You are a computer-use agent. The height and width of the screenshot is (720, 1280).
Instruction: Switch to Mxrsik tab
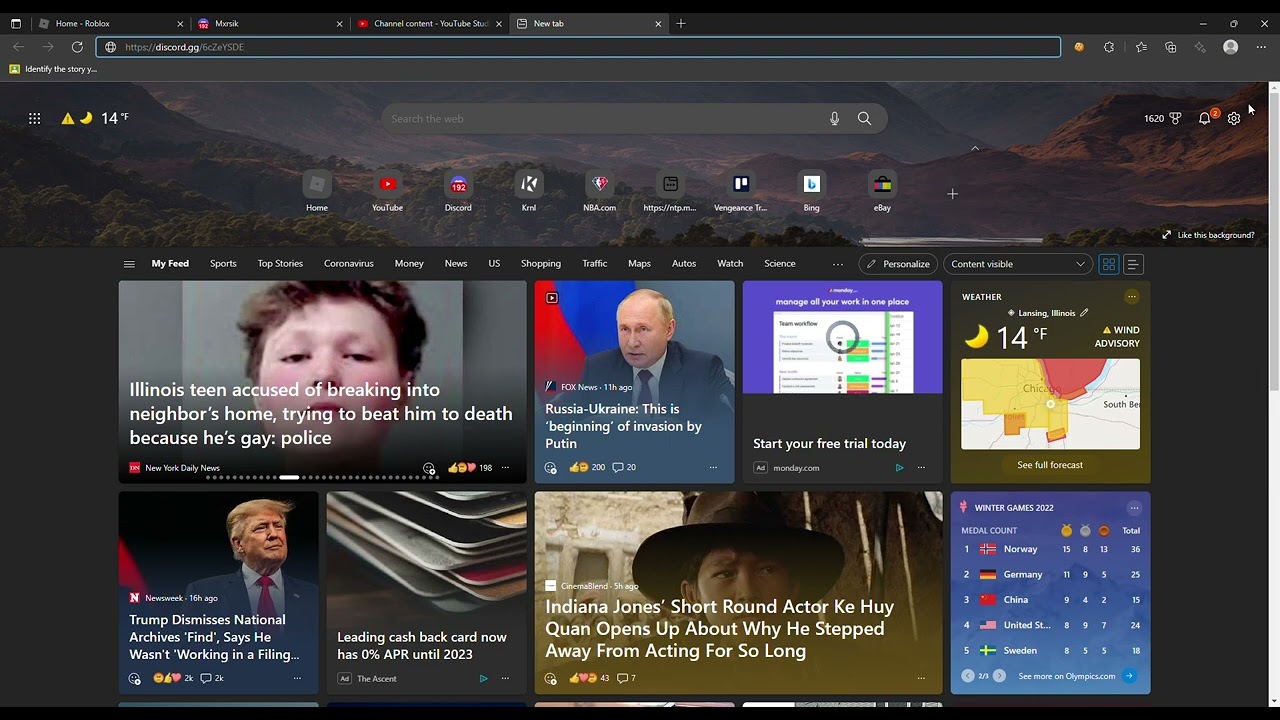[x=270, y=23]
